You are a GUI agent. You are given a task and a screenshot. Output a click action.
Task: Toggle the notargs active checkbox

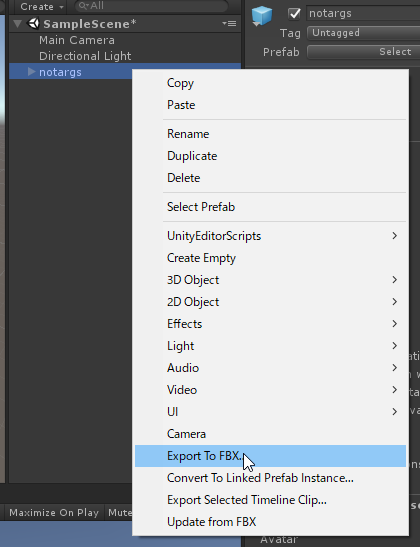[294, 14]
